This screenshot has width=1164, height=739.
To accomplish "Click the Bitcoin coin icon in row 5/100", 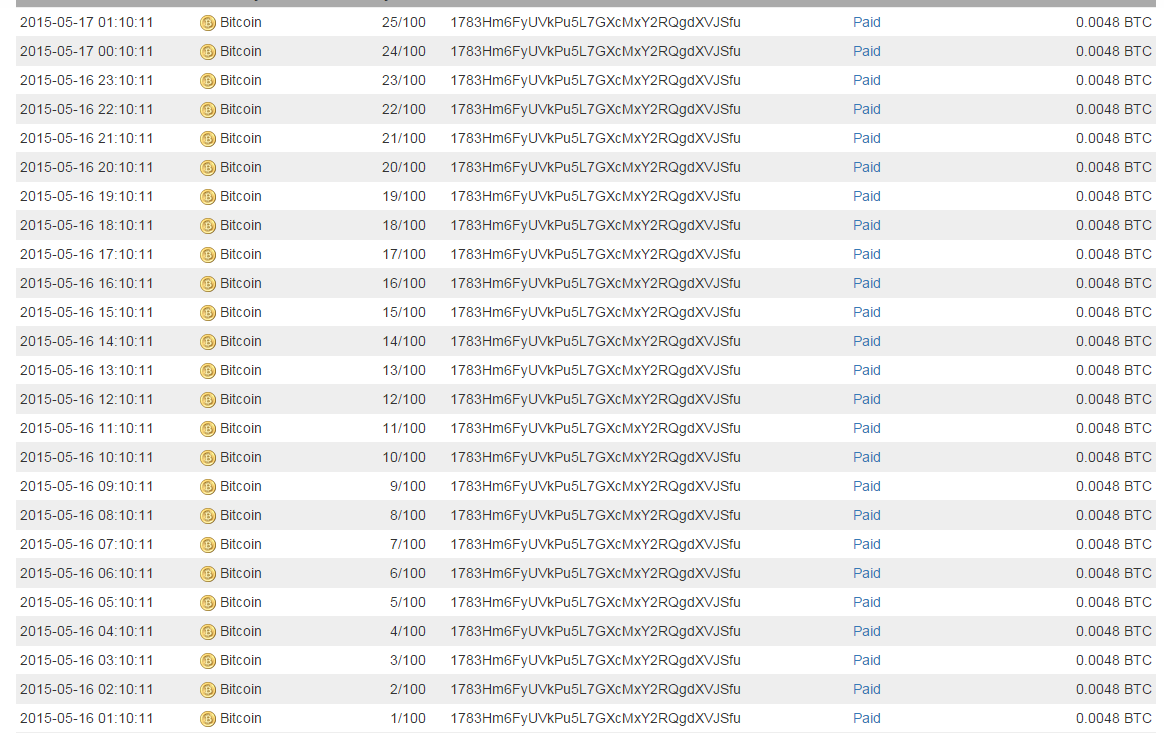I will (x=208, y=603).
